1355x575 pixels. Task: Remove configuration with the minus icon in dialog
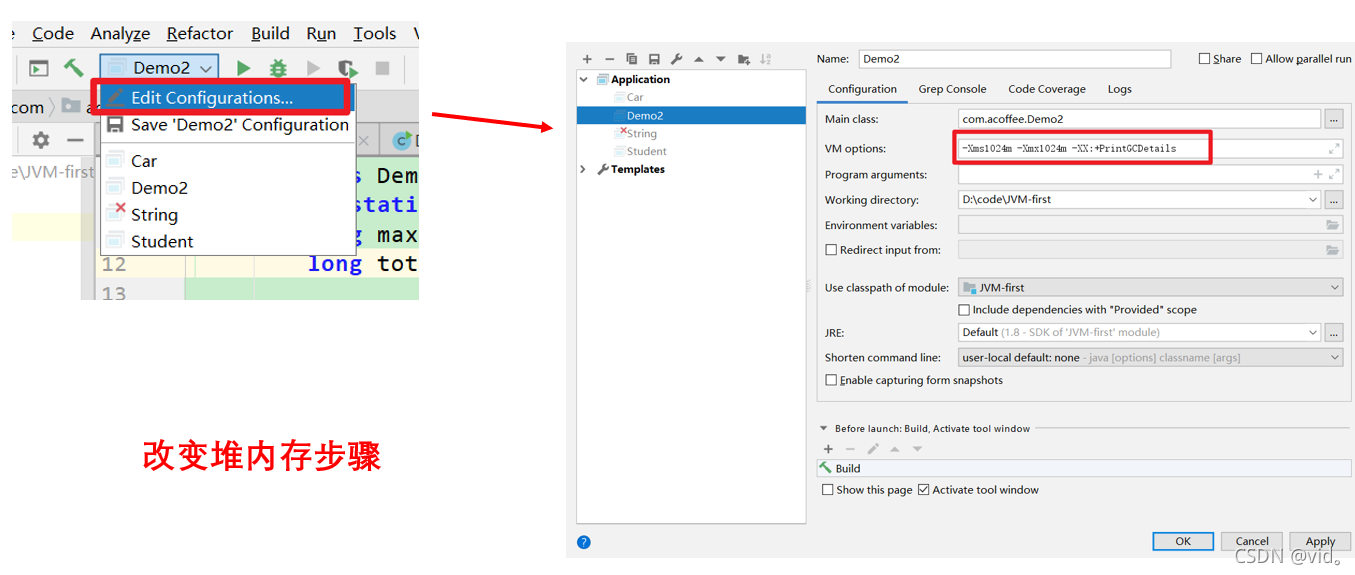(x=609, y=59)
